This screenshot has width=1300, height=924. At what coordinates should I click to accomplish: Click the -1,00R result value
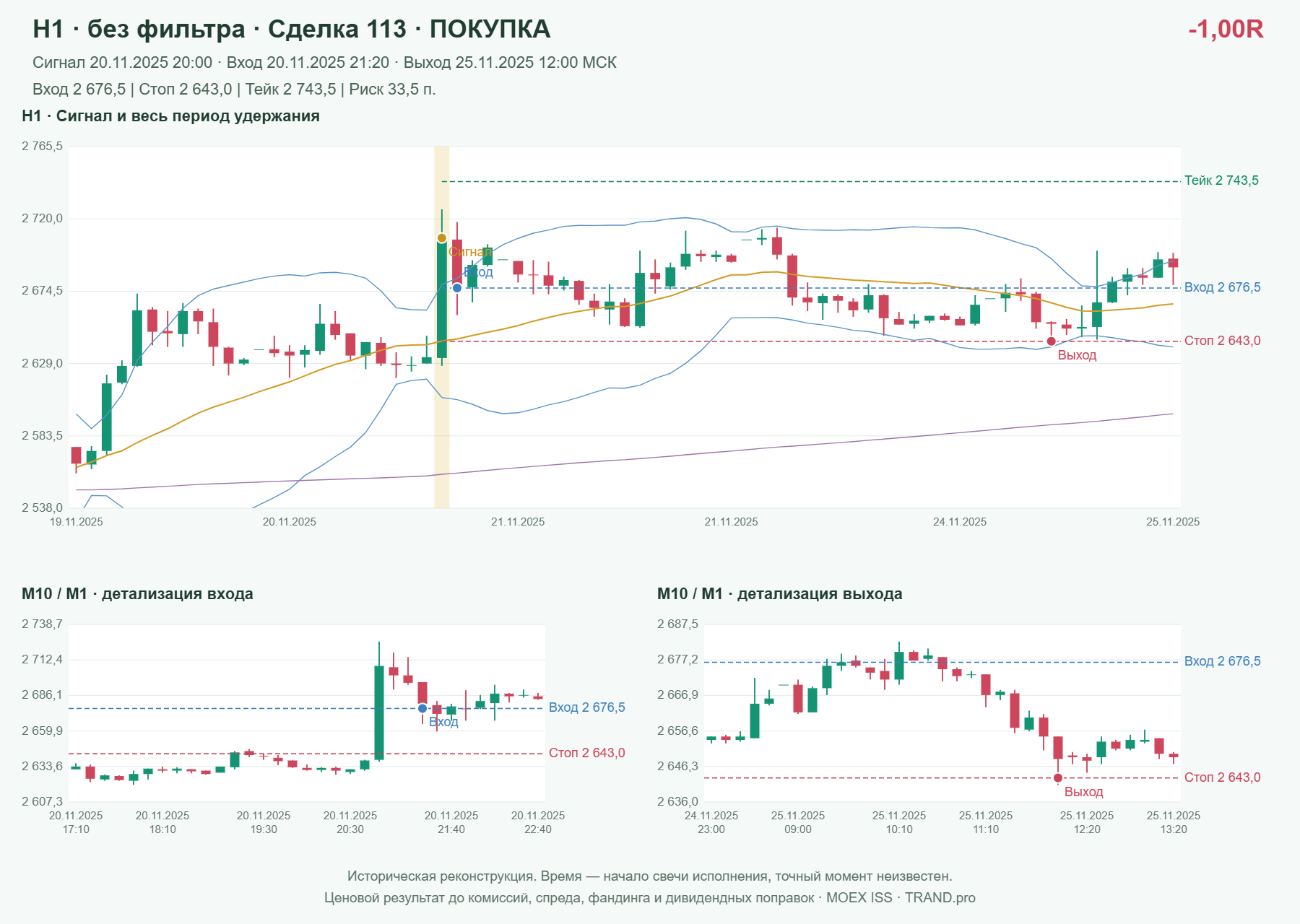(1226, 29)
